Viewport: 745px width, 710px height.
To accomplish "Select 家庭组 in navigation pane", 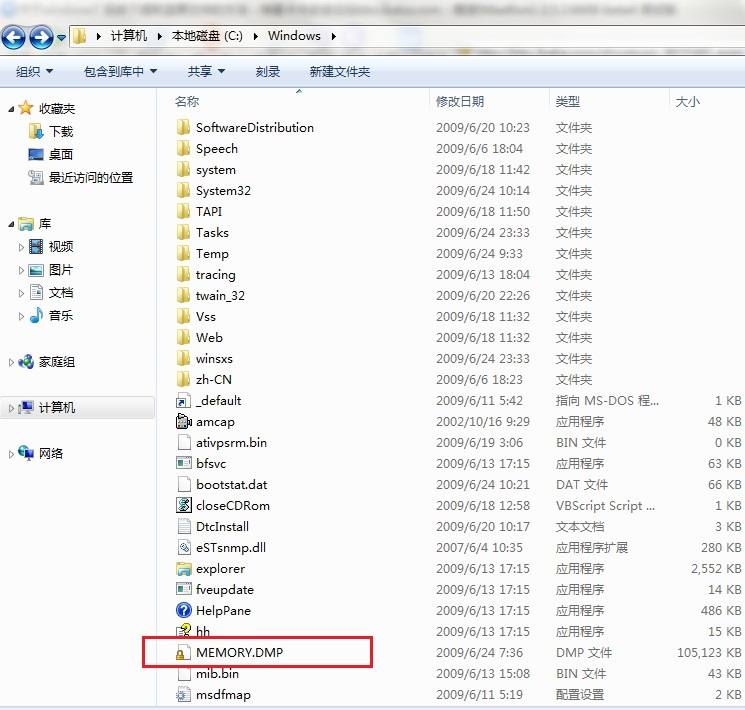I will pyautogui.click(x=57, y=362).
